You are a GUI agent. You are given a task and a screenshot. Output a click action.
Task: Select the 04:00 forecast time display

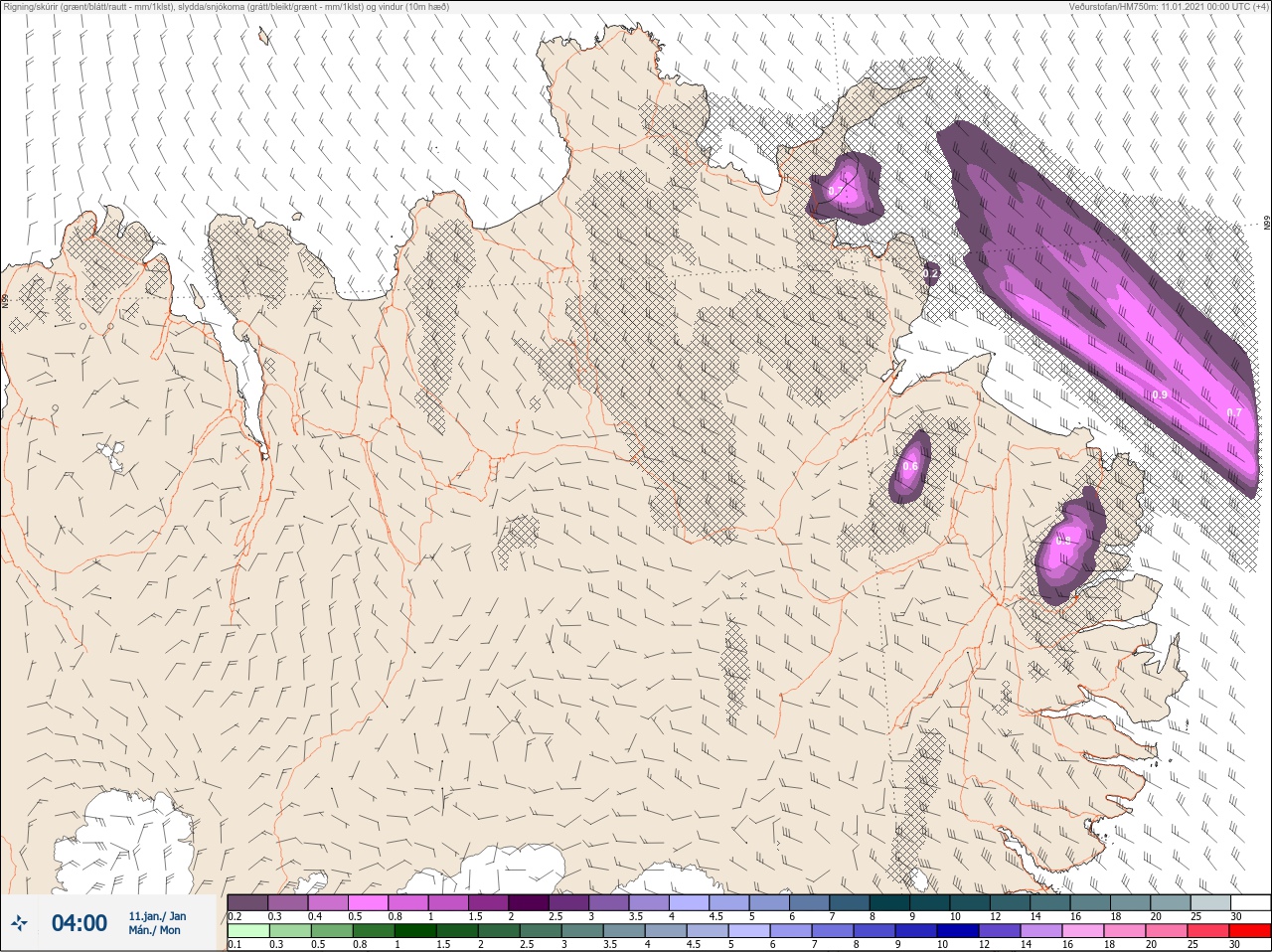[79, 923]
